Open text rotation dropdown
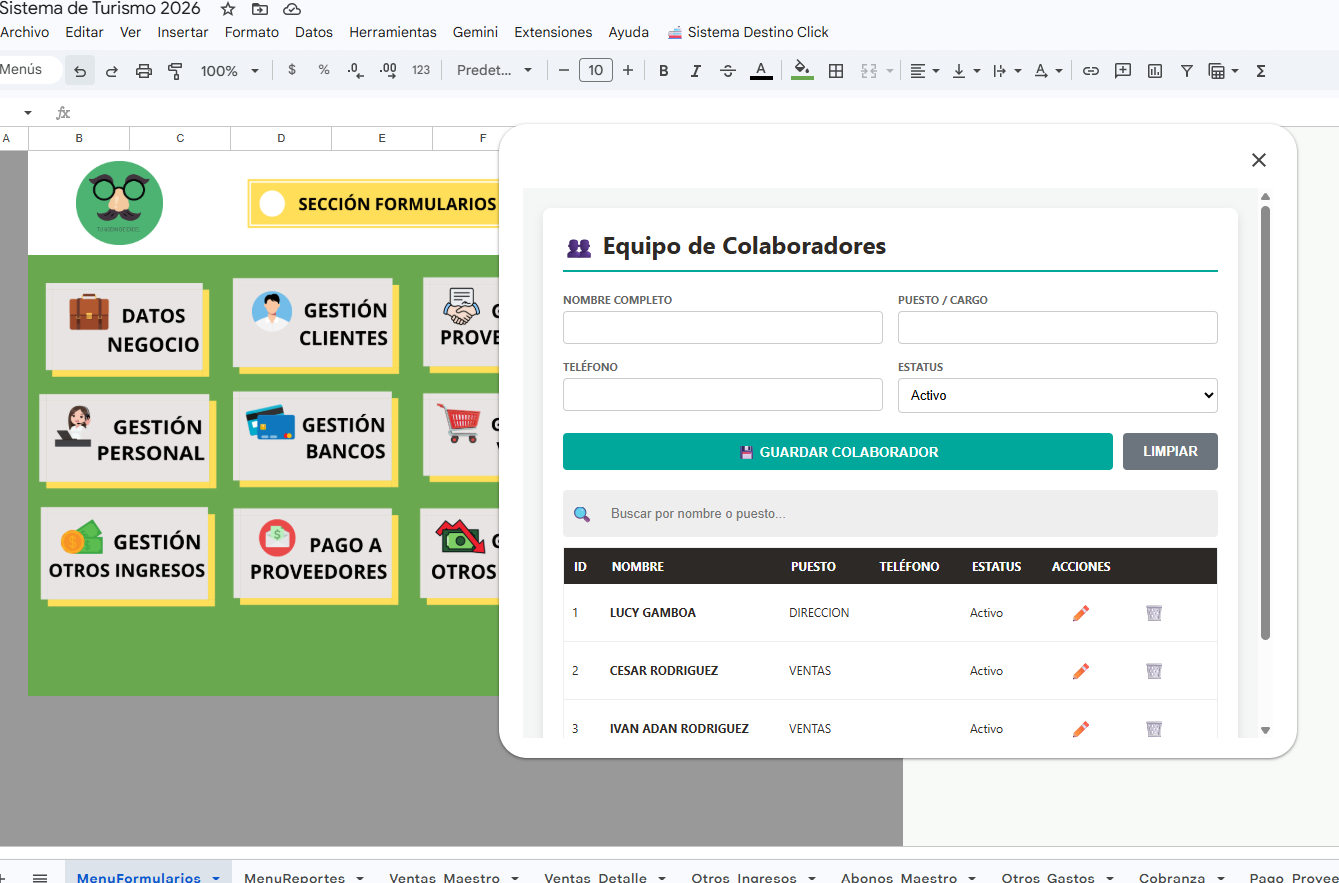The height and width of the screenshot is (883, 1339). click(1048, 71)
